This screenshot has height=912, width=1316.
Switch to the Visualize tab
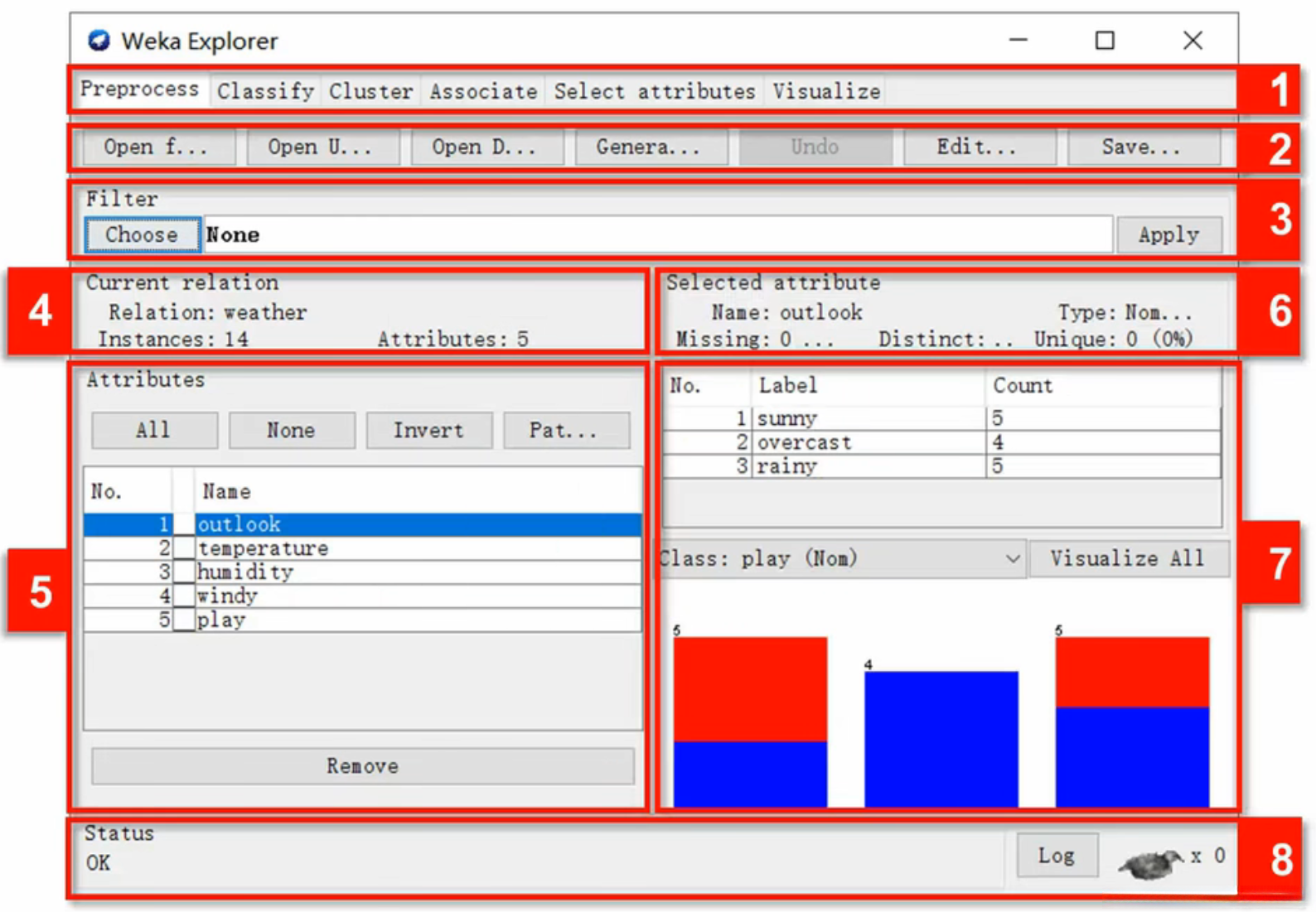pos(826,91)
